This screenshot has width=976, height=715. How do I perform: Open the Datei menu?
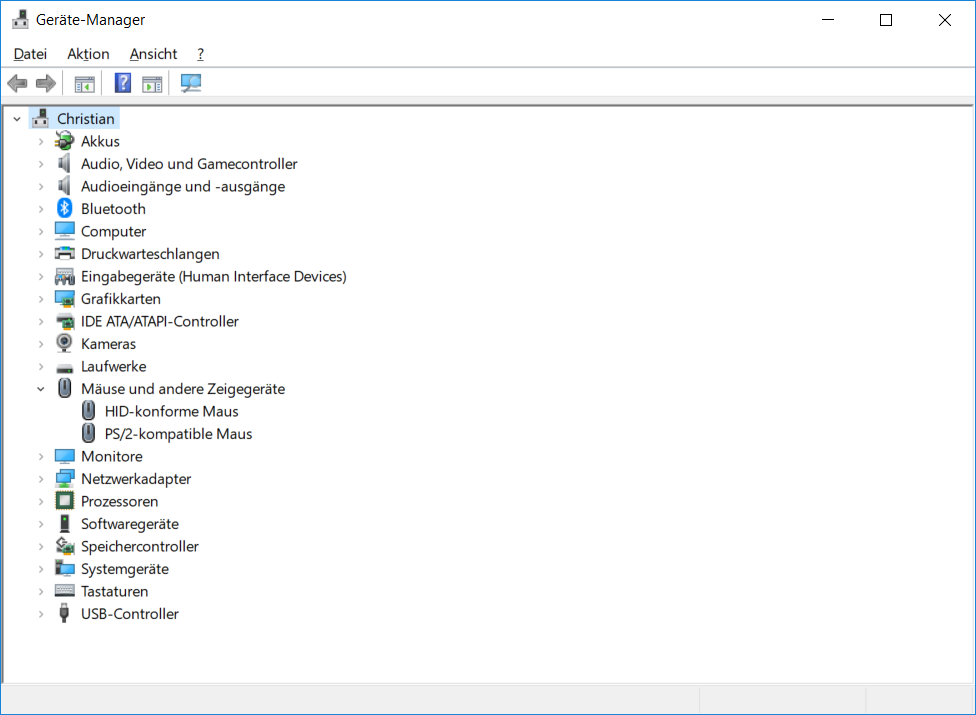[30, 54]
